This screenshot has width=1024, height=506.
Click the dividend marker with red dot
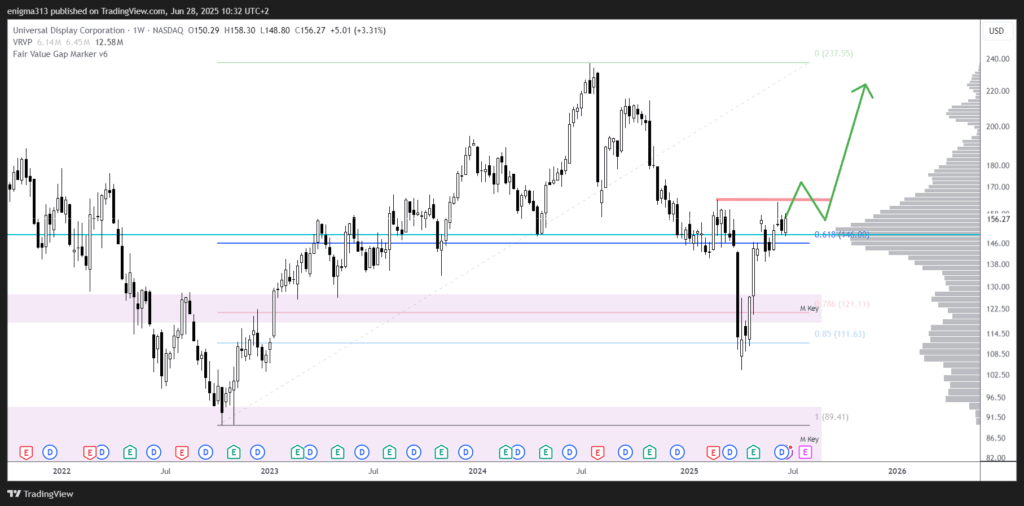tap(782, 451)
